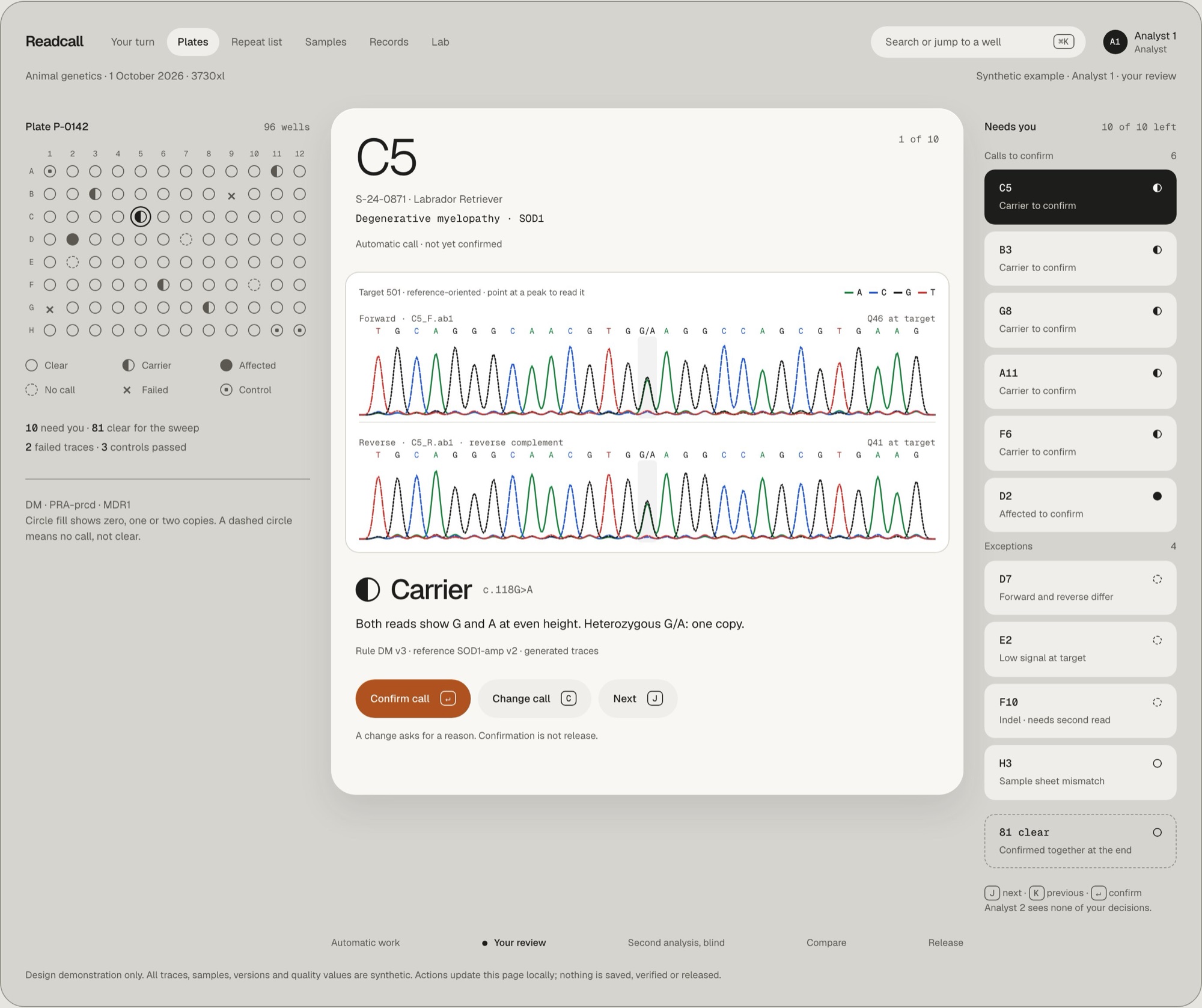Select failed well B9 on plate grid
1202x1008 pixels.
(x=231, y=195)
